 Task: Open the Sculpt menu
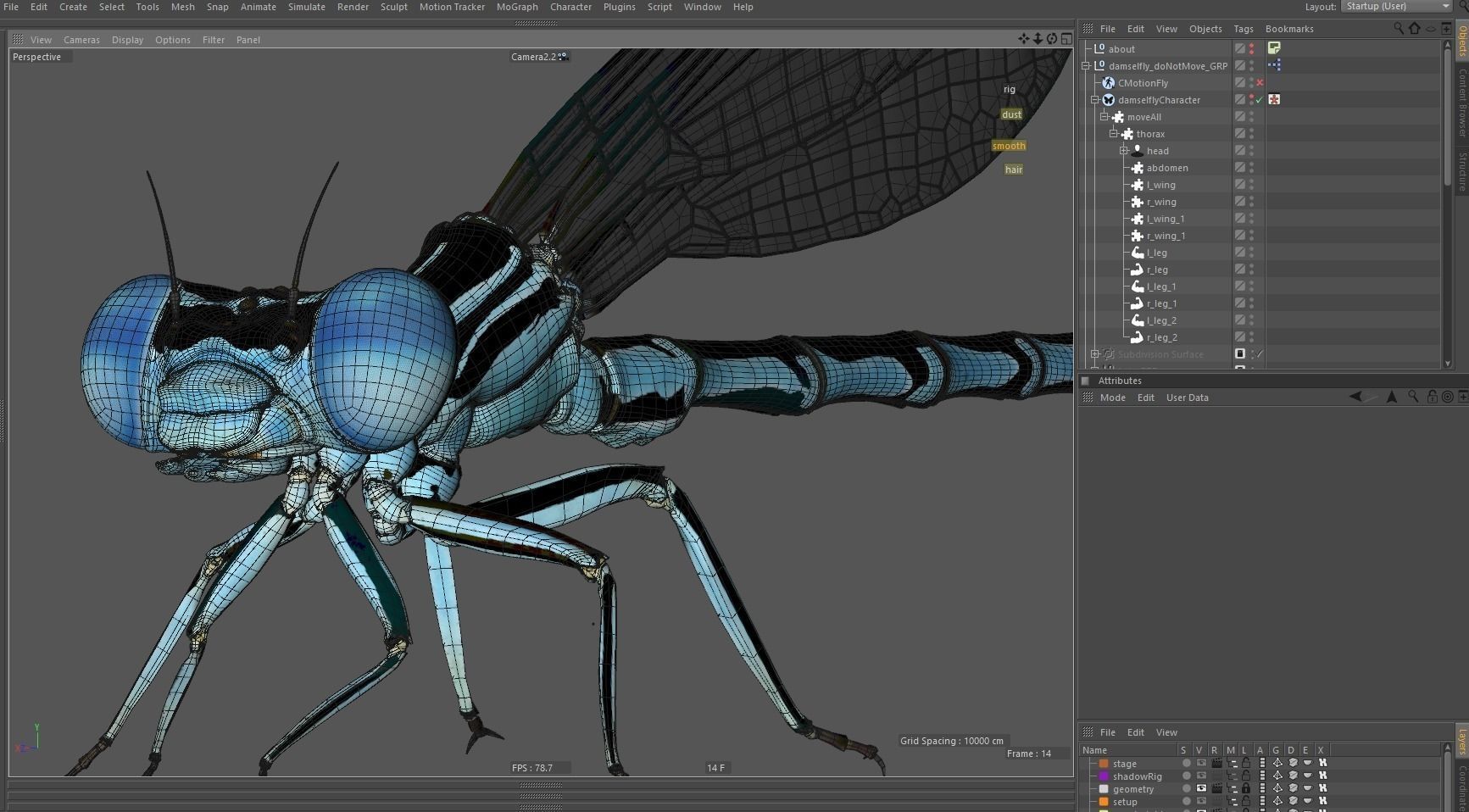[394, 7]
